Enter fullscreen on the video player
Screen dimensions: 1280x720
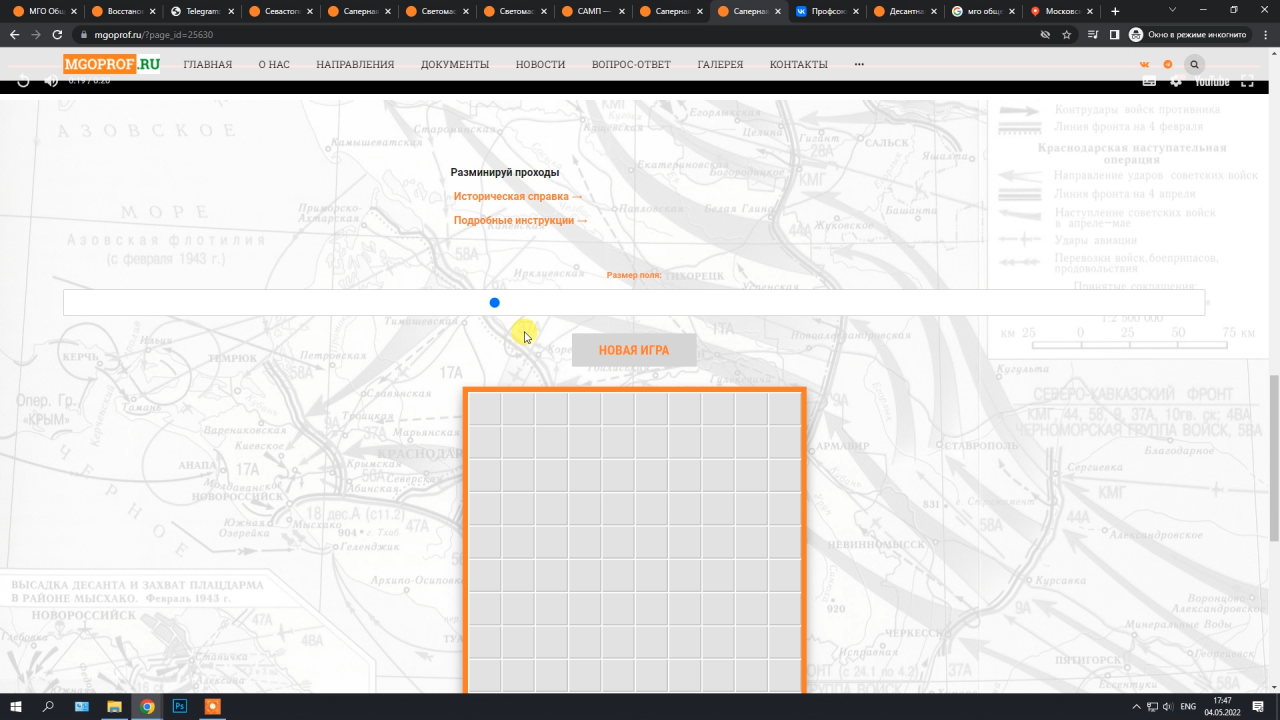(x=1247, y=81)
